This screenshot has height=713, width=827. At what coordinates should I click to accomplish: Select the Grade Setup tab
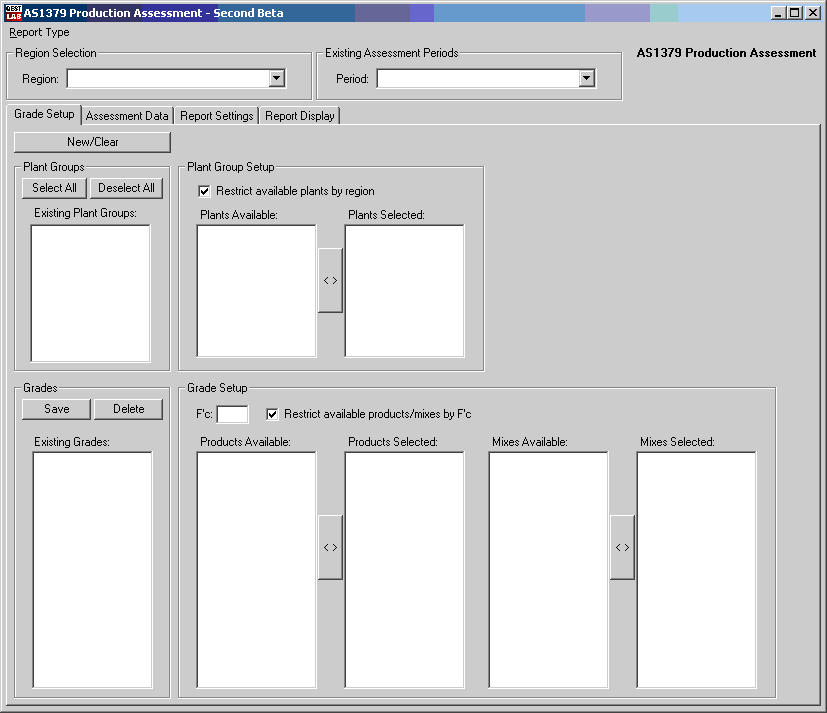pyautogui.click(x=44, y=114)
